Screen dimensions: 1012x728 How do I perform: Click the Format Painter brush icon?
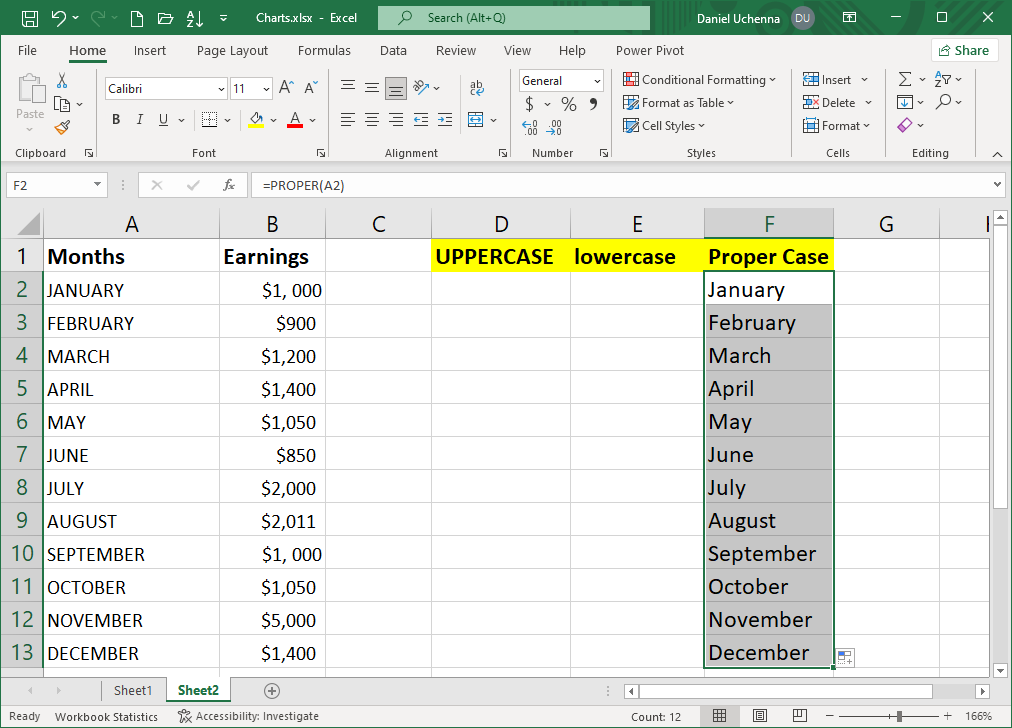coord(62,127)
